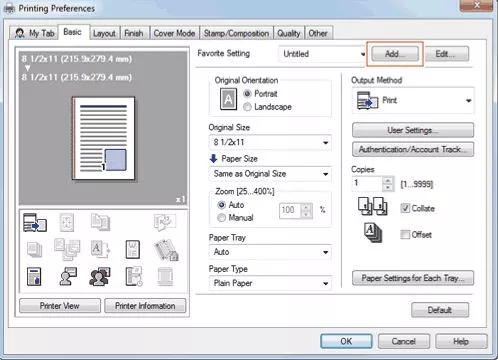Viewport: 498px width, 360px height.
Task: Click the page preview thumbnail
Action: pyautogui.click(x=103, y=138)
